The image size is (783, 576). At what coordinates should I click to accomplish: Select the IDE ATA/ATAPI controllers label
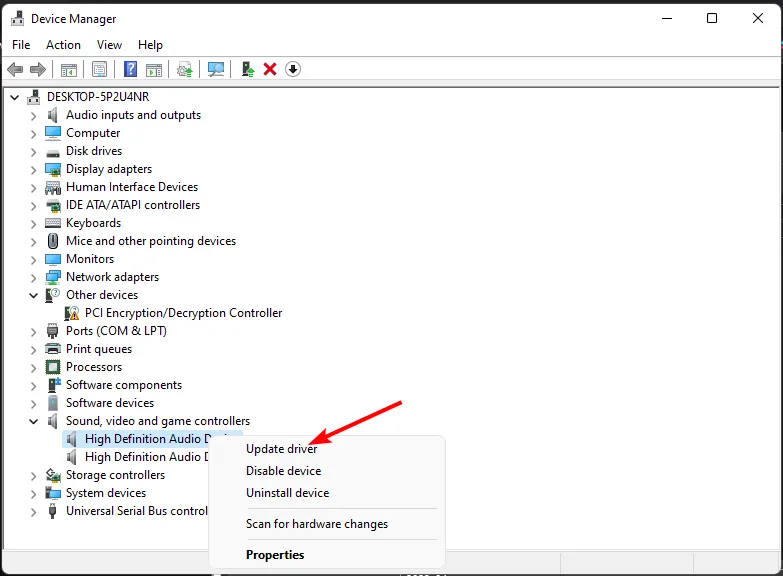coord(133,205)
